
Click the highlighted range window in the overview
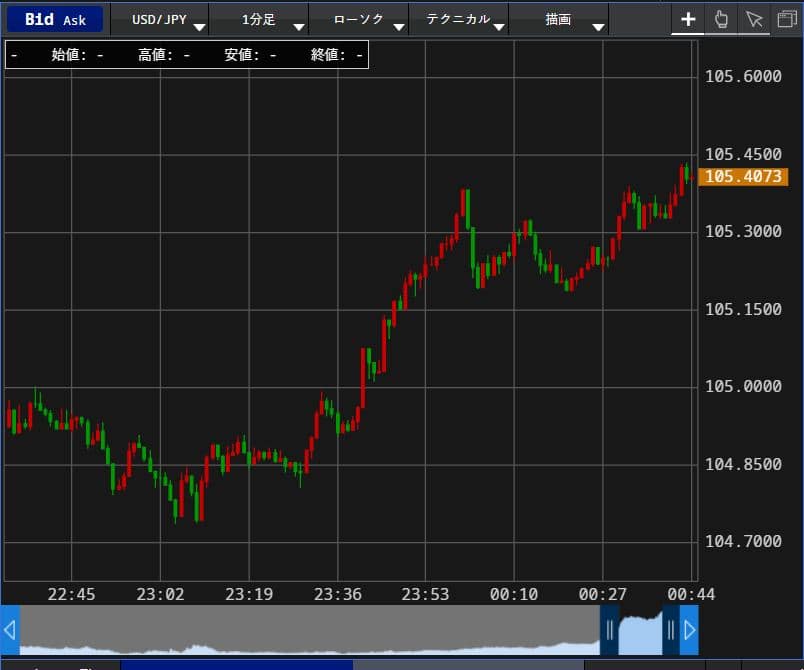coord(640,630)
